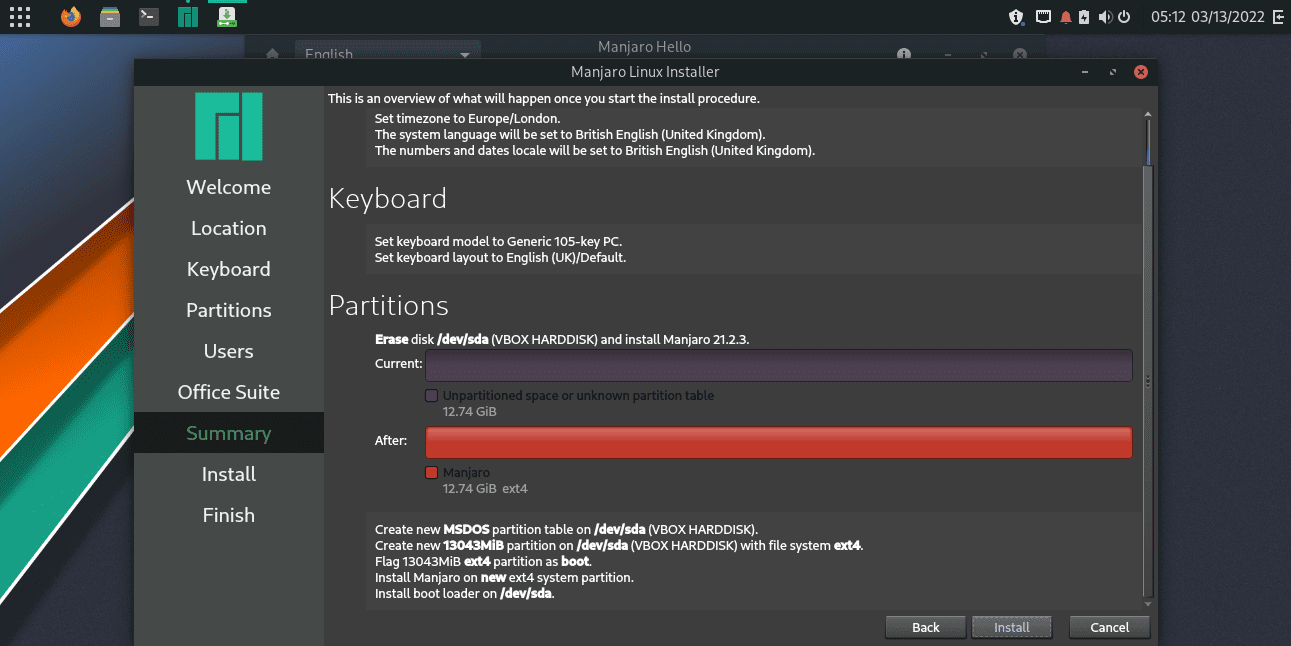Launch Firefox from the top panel

70,17
